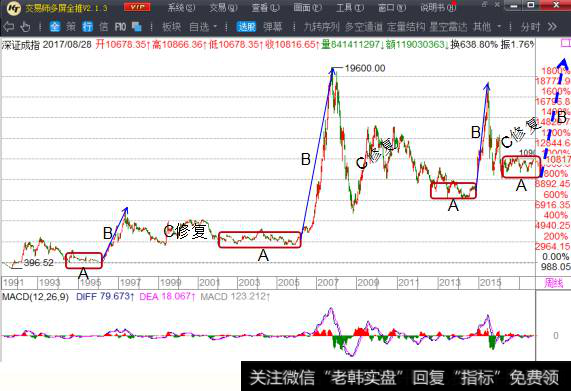
Task: Click the app logo icon in title bar
Action: 14,7
